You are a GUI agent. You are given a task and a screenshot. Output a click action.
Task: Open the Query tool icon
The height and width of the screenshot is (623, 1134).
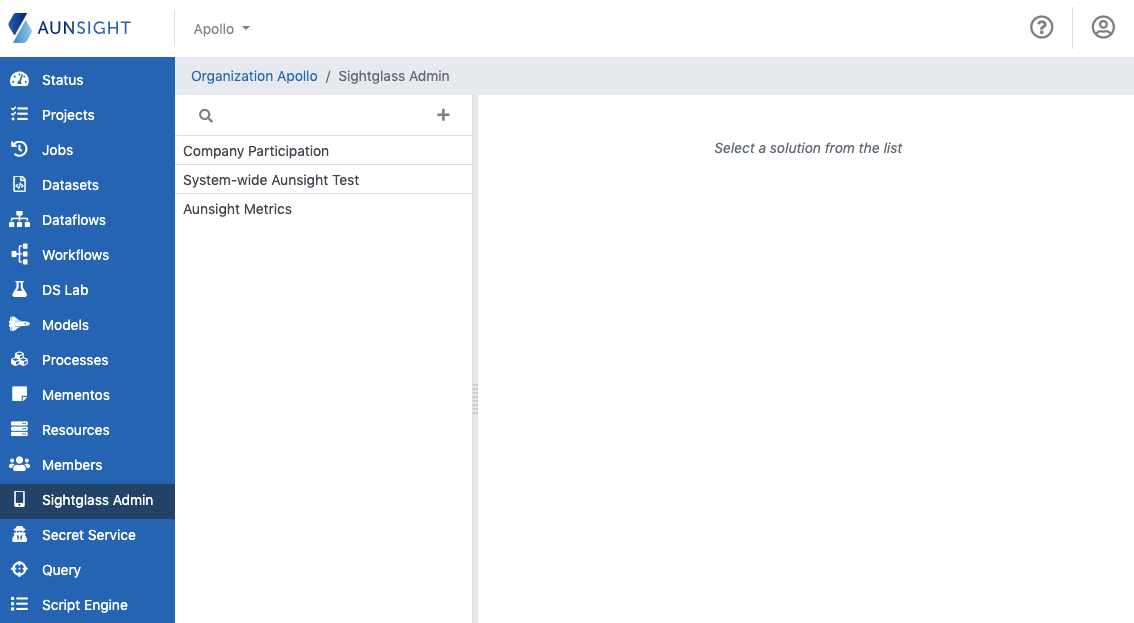pos(22,569)
